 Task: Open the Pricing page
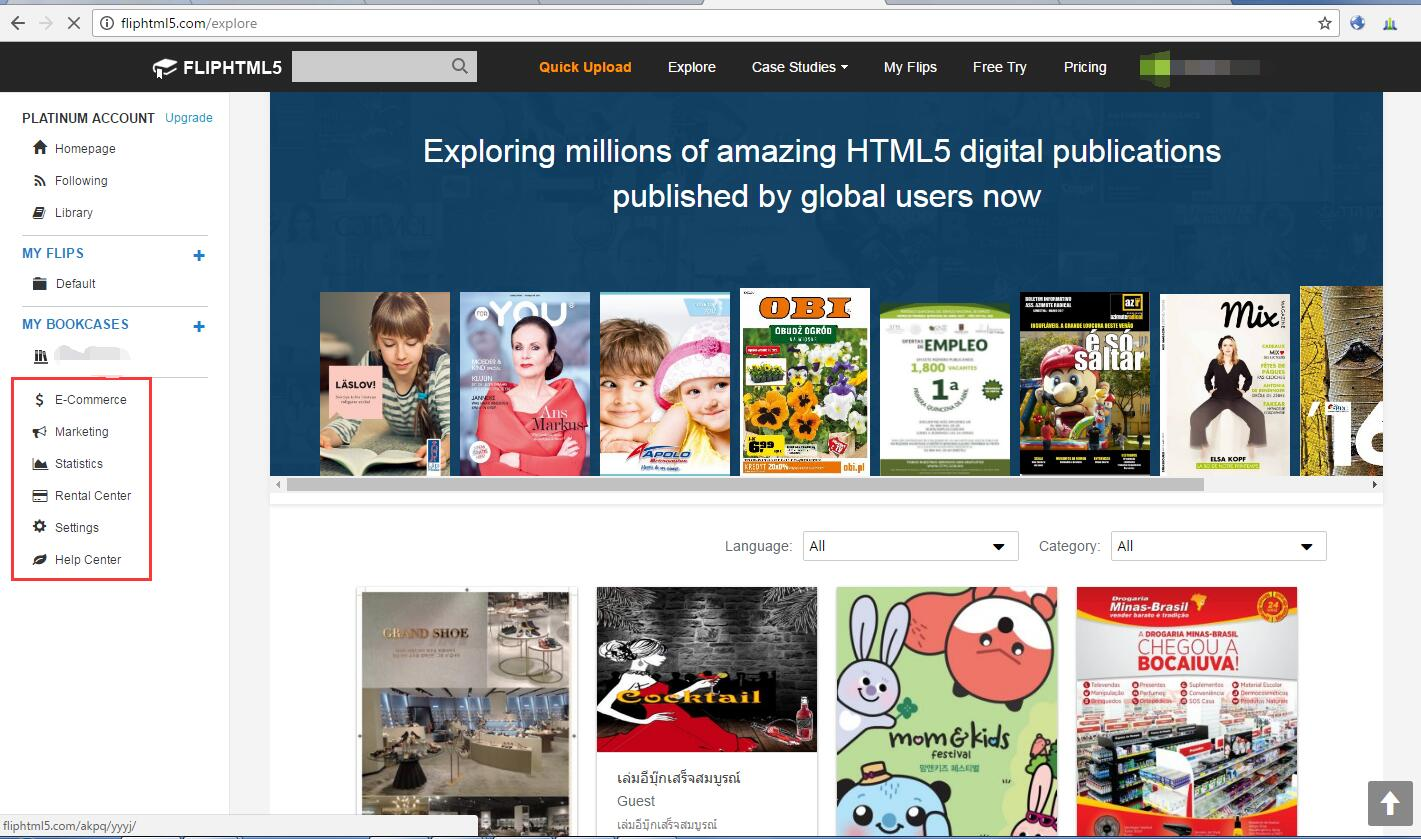1085,67
